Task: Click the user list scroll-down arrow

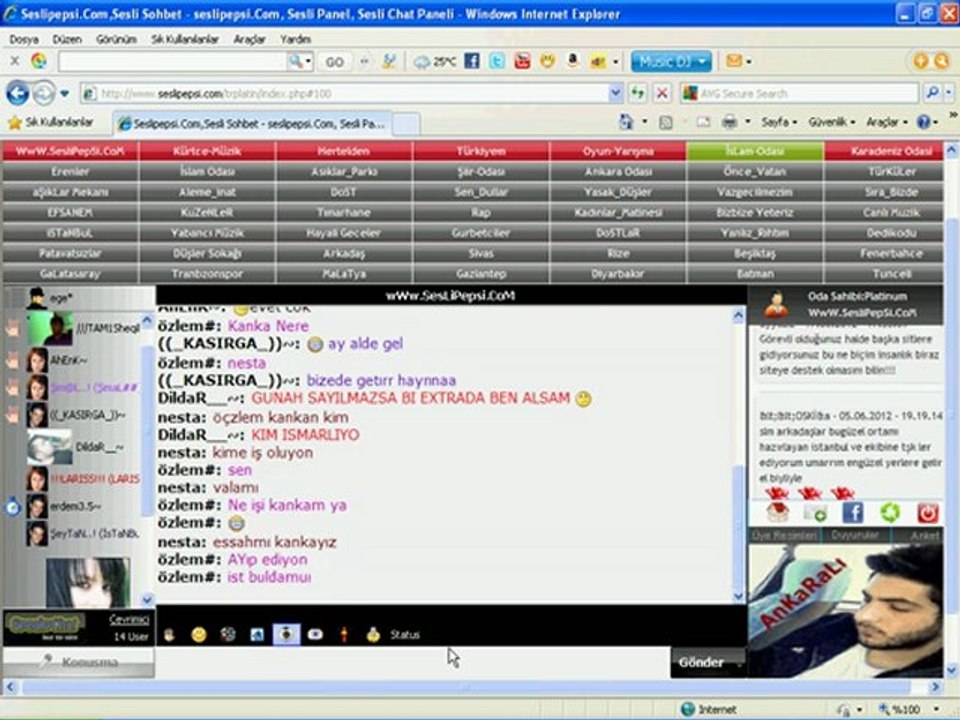Action: point(147,599)
